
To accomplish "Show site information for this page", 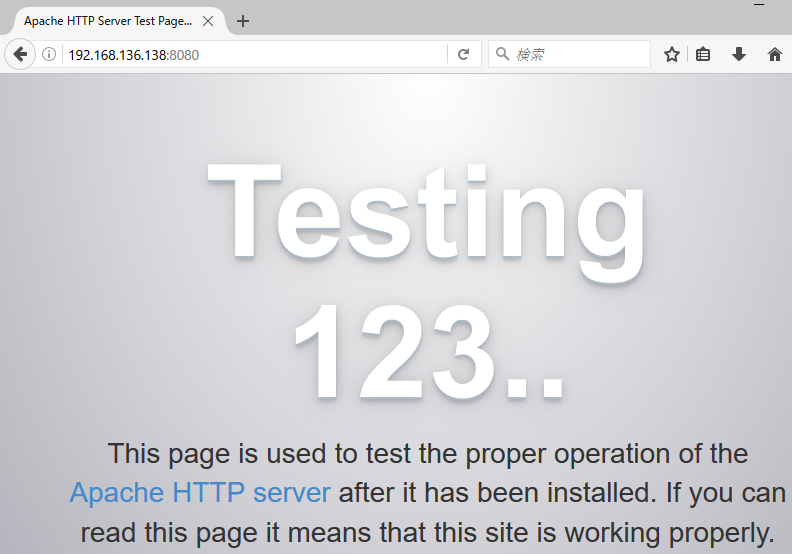I will 48,55.
